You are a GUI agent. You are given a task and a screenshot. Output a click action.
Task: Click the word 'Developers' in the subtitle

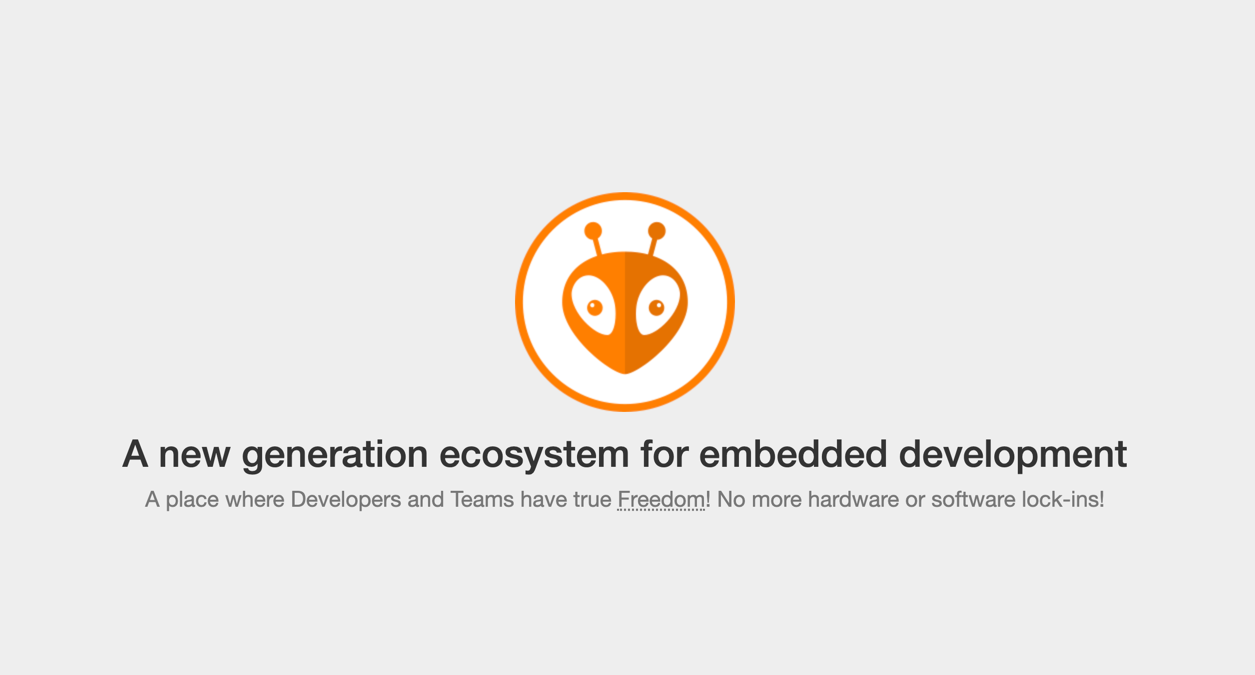(x=345, y=499)
